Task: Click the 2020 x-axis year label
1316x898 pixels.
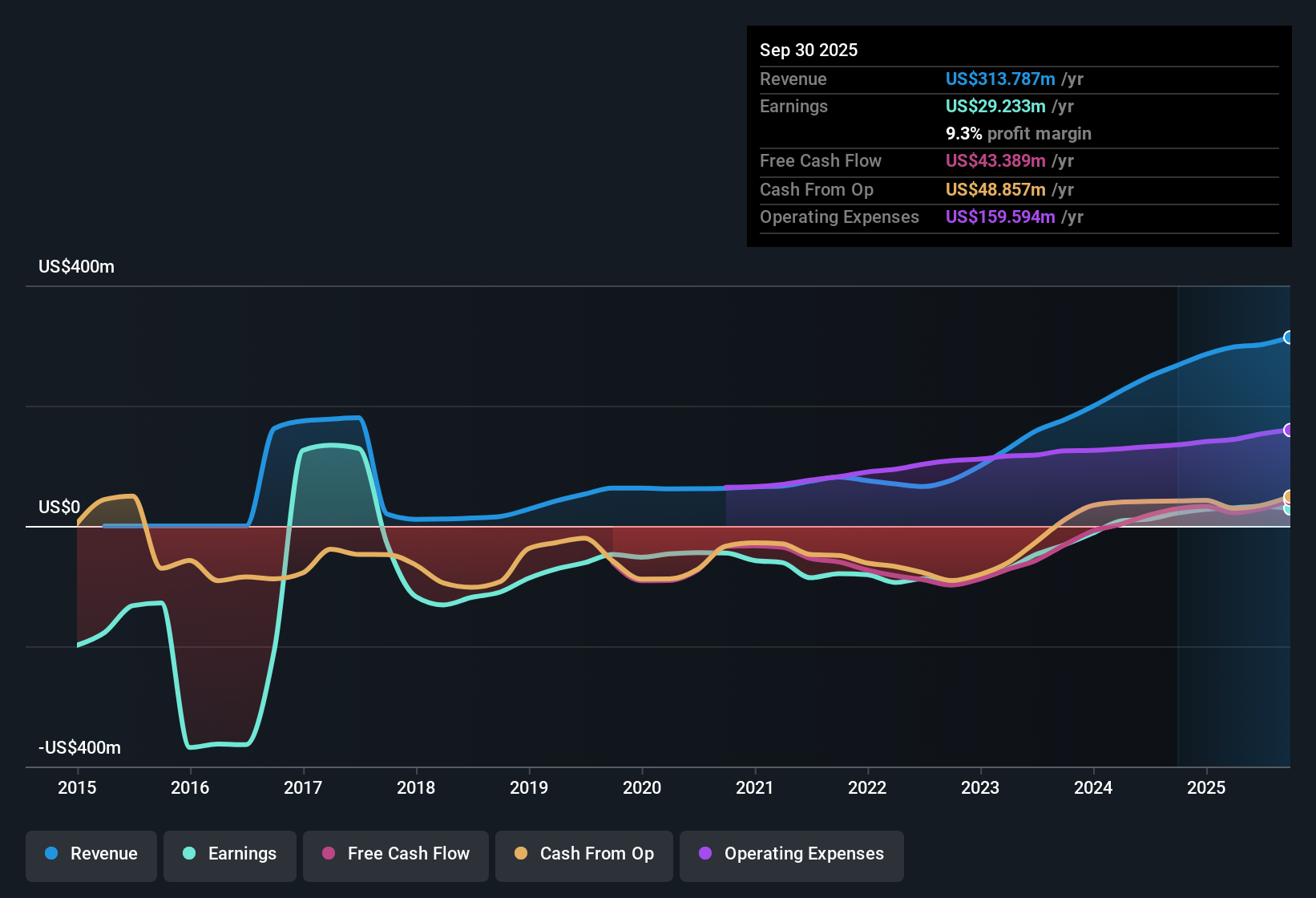Action: [642, 788]
